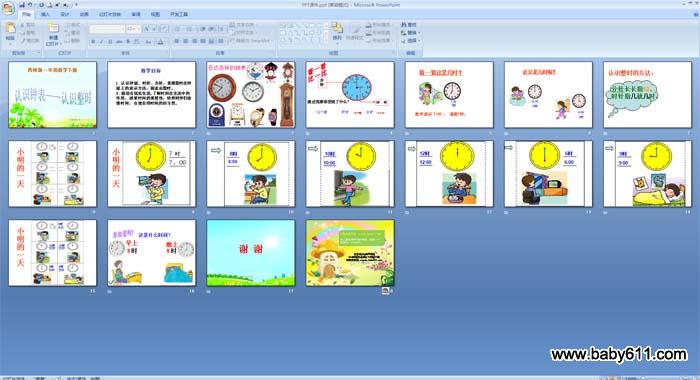Open the round Office button menu
This screenshot has width=700, height=380.
click(x=8, y=8)
